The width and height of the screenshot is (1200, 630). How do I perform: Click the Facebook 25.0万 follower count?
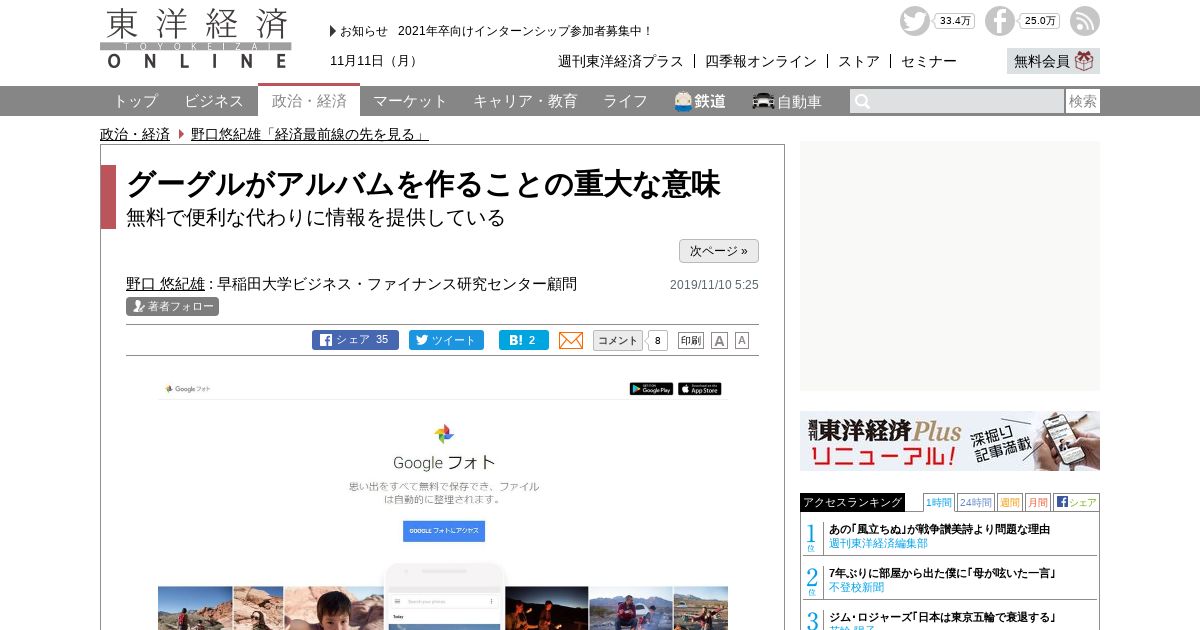point(1040,21)
